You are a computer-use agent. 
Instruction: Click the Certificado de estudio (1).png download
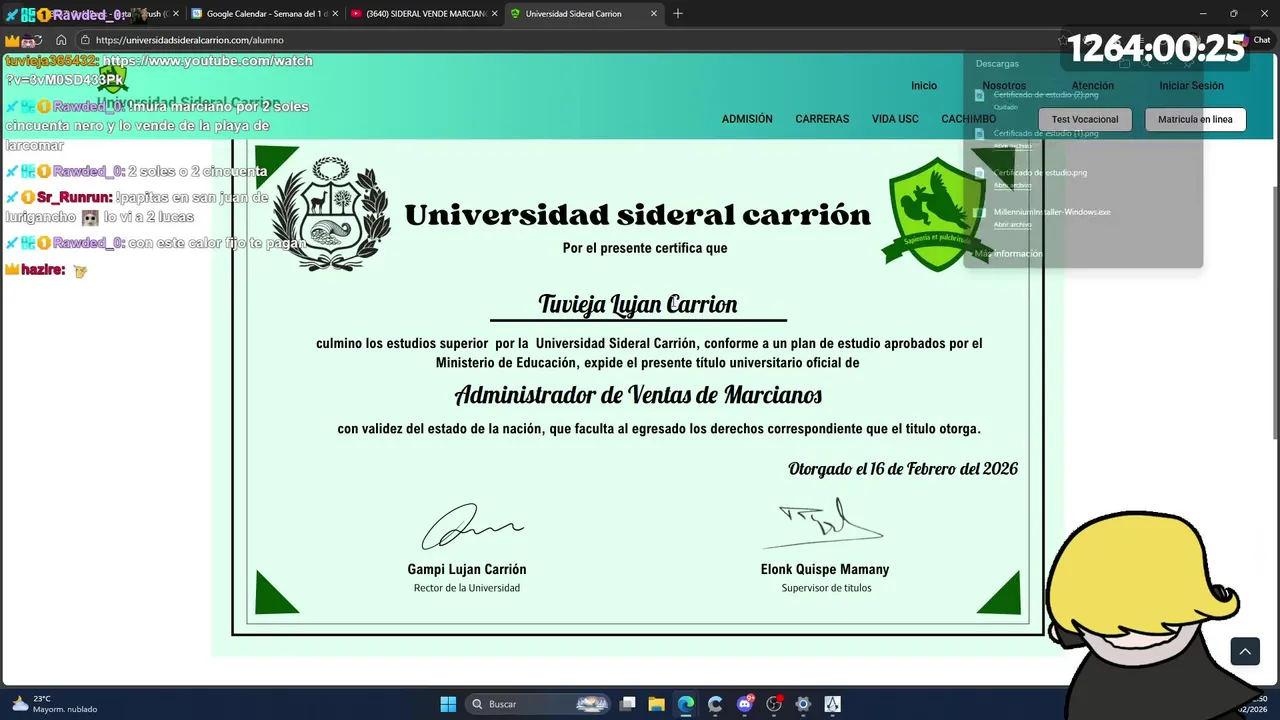1045,133
